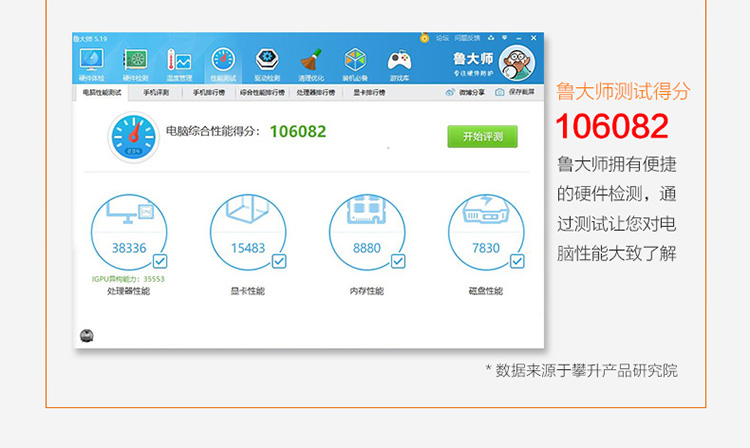Click the 7830 disk score
This screenshot has height=448, width=750.
coord(486,248)
